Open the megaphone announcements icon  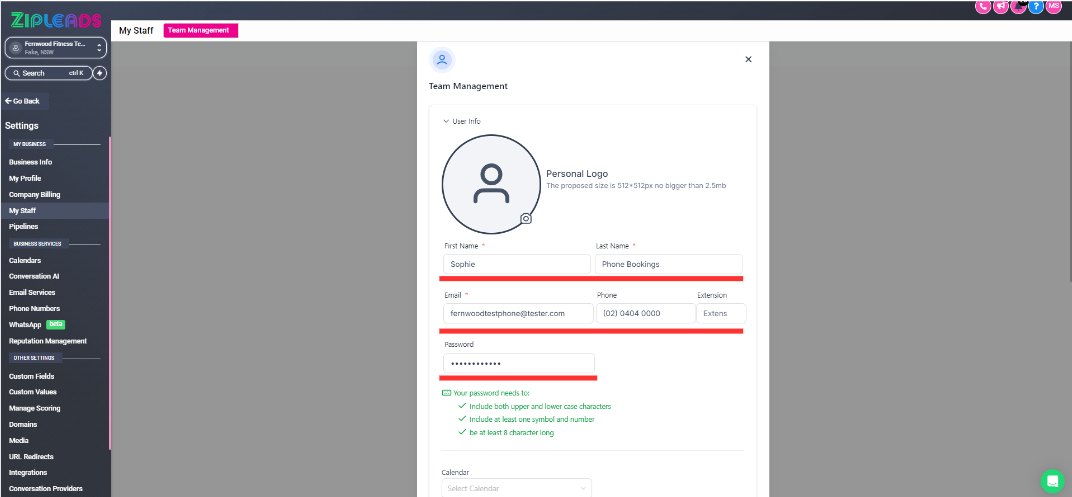point(1001,6)
